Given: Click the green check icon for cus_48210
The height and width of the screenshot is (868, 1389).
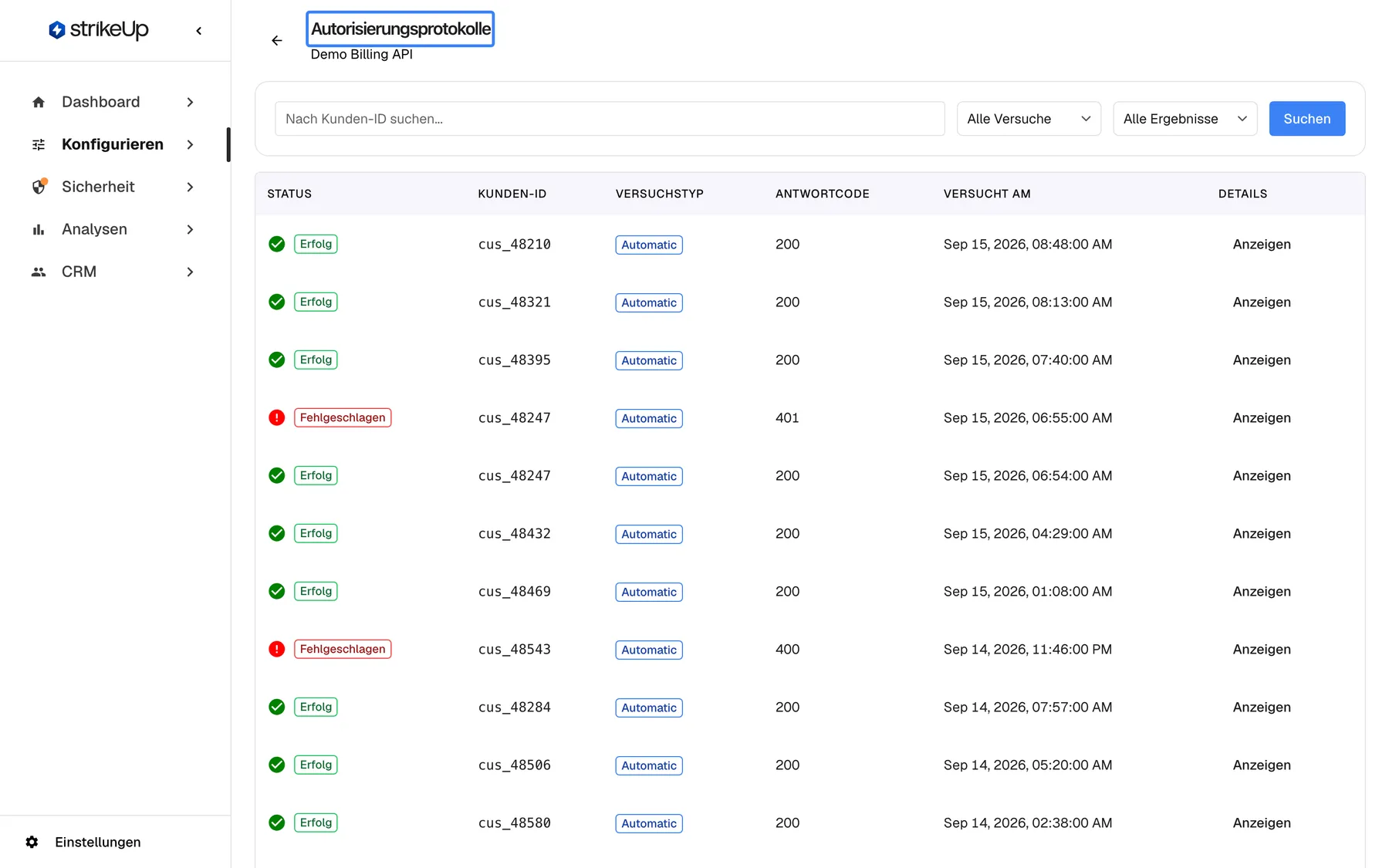Looking at the screenshot, I should tap(277, 244).
